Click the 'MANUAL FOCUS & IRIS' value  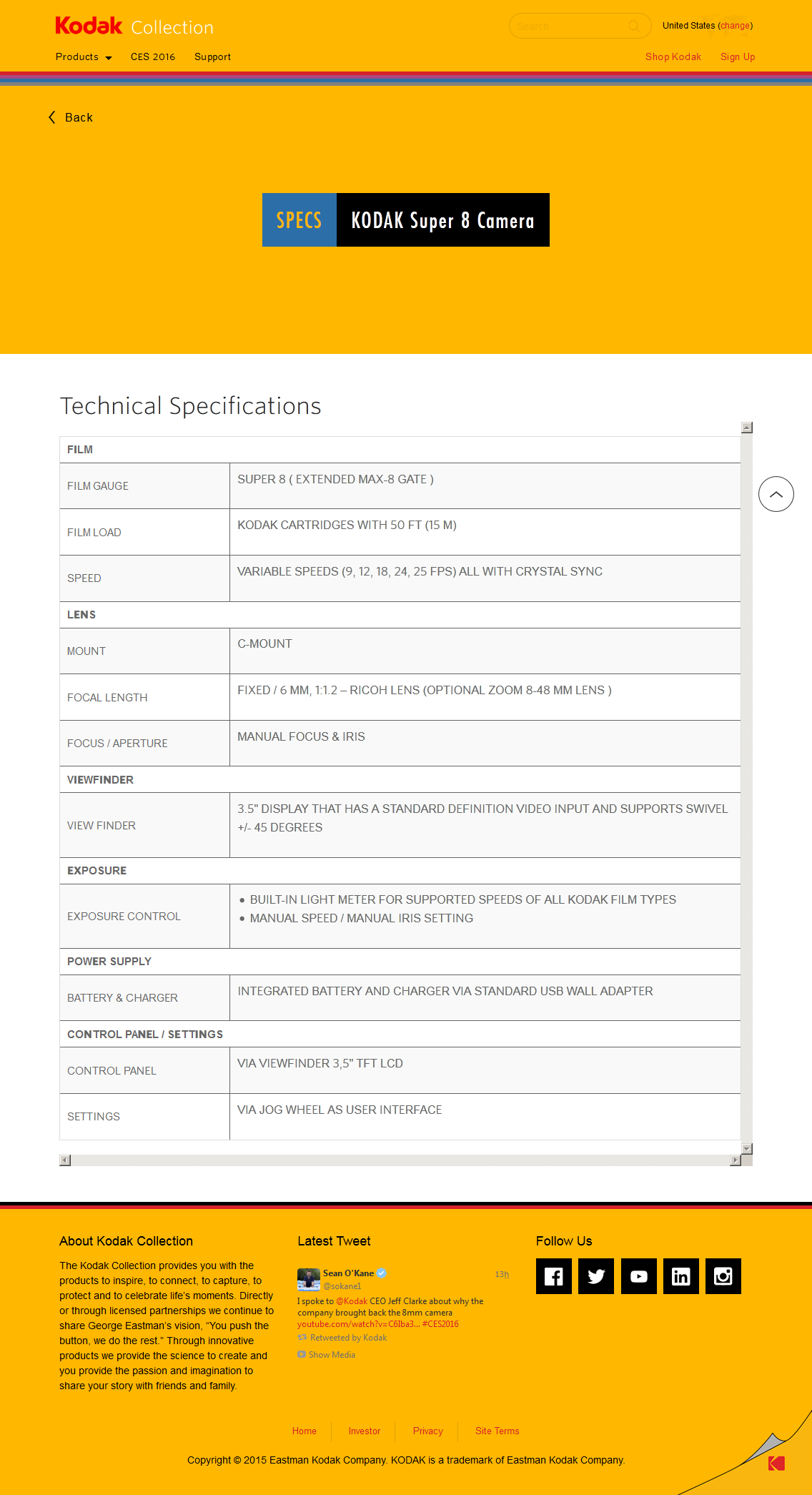(301, 736)
